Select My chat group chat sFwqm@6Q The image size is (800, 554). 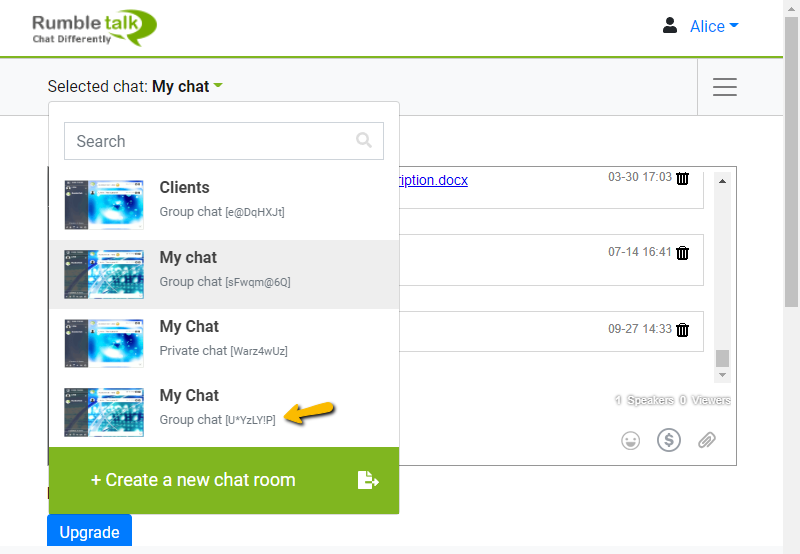click(224, 268)
